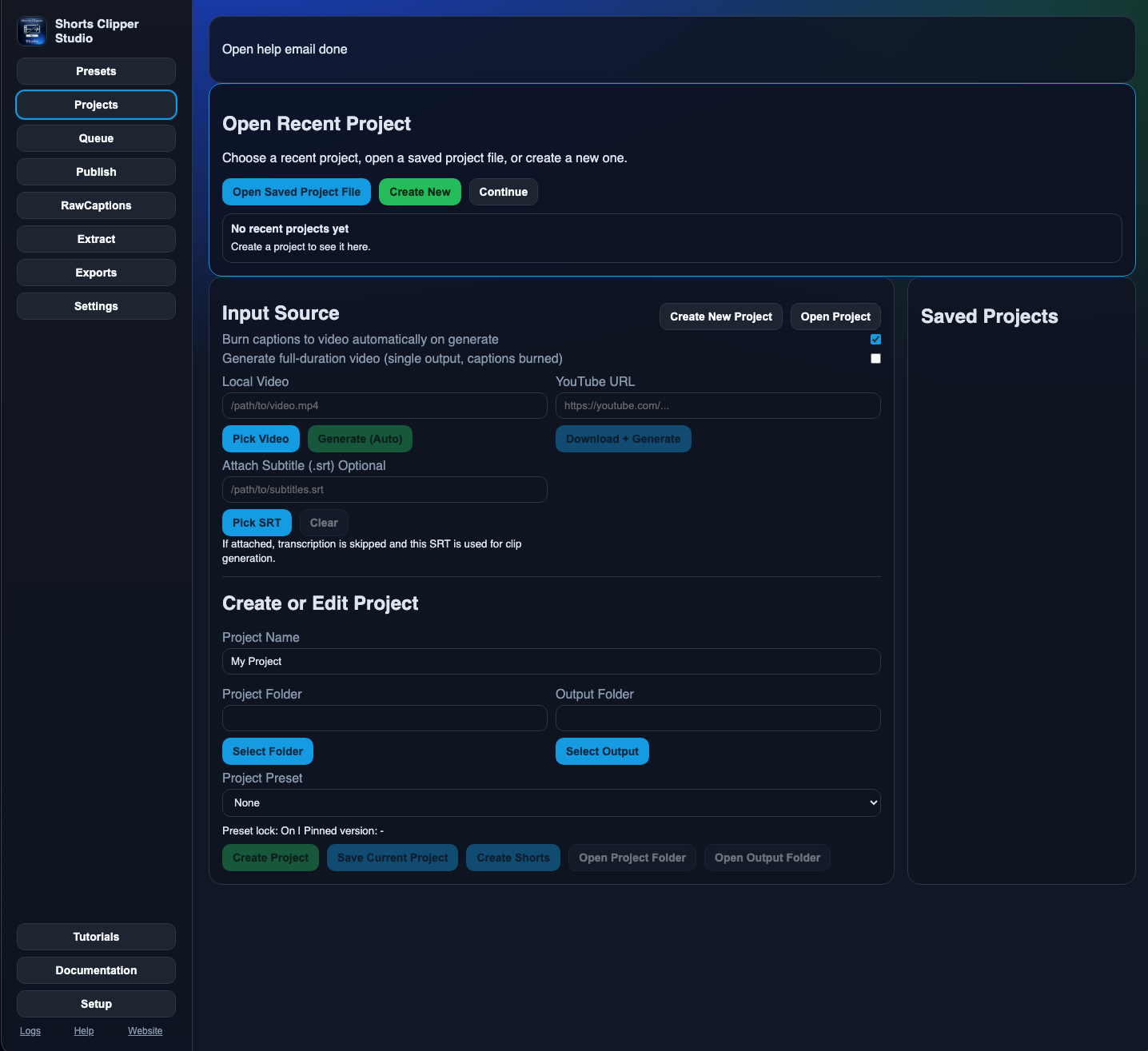The image size is (1148, 1051).
Task: Click Open Saved Project File button
Action: click(x=297, y=192)
